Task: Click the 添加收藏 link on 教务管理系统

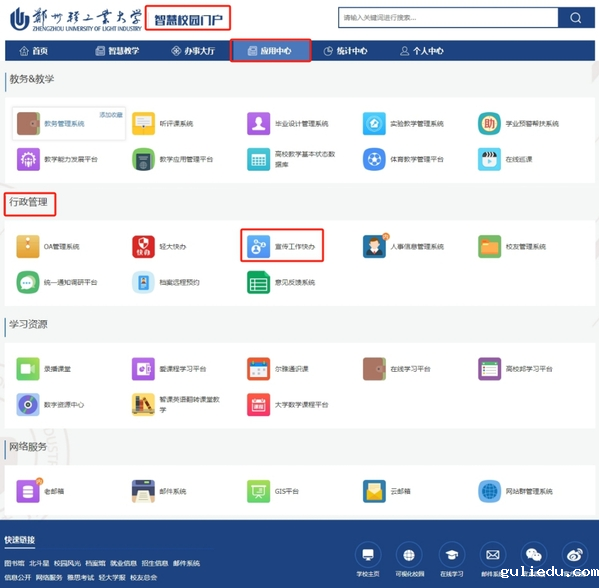Action: tap(111, 115)
